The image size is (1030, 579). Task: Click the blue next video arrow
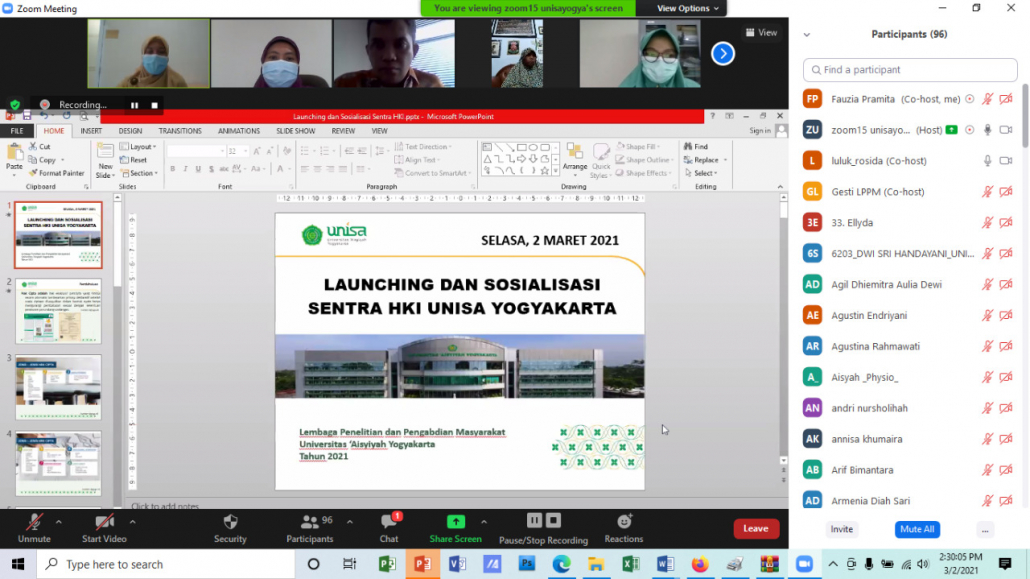tap(723, 54)
